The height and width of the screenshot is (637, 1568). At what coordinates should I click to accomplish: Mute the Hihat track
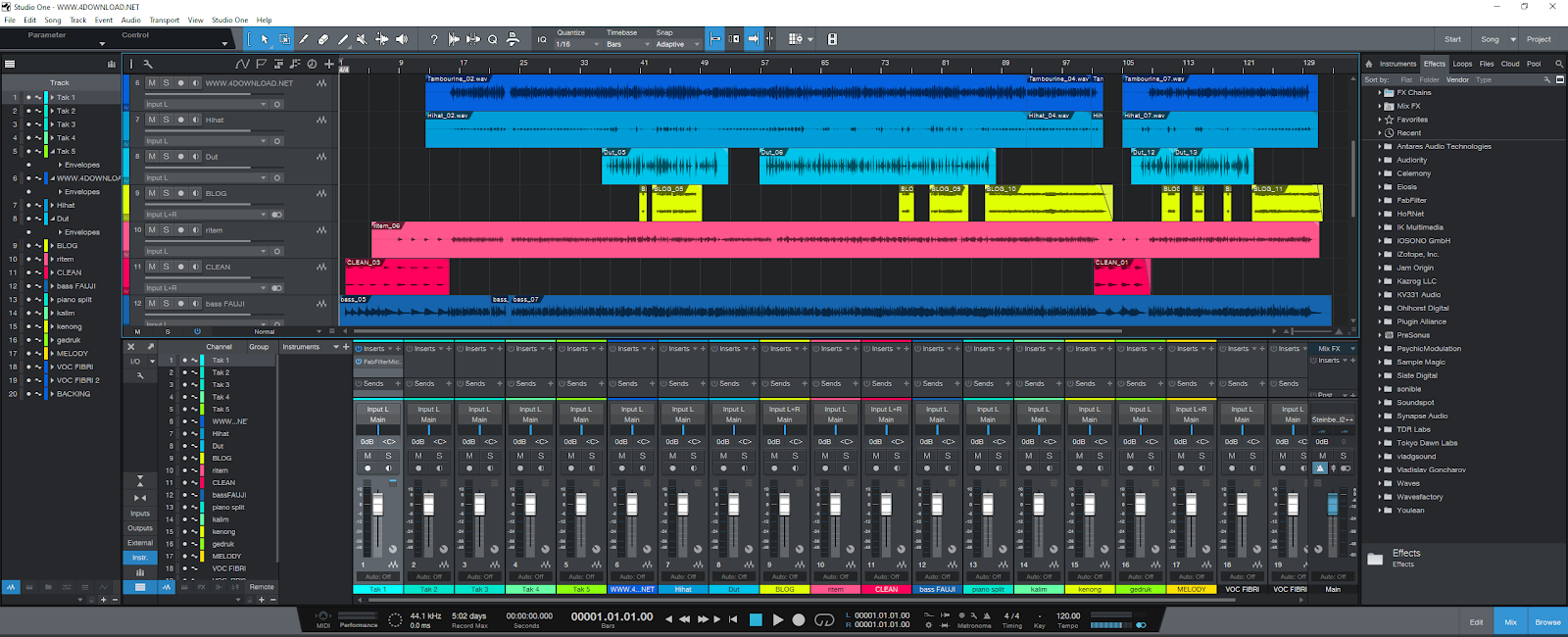(x=152, y=120)
